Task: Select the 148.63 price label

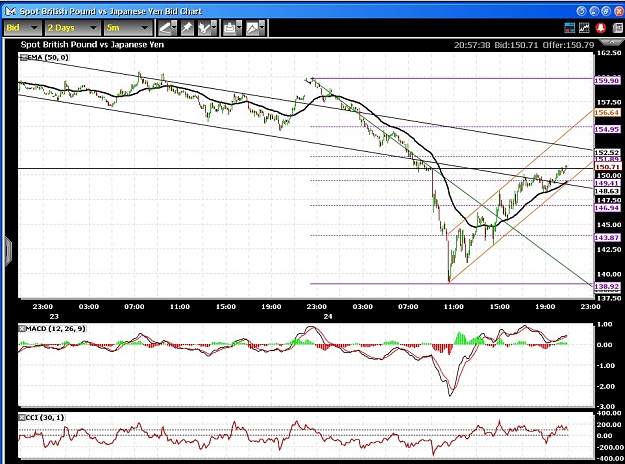Action: click(x=607, y=191)
